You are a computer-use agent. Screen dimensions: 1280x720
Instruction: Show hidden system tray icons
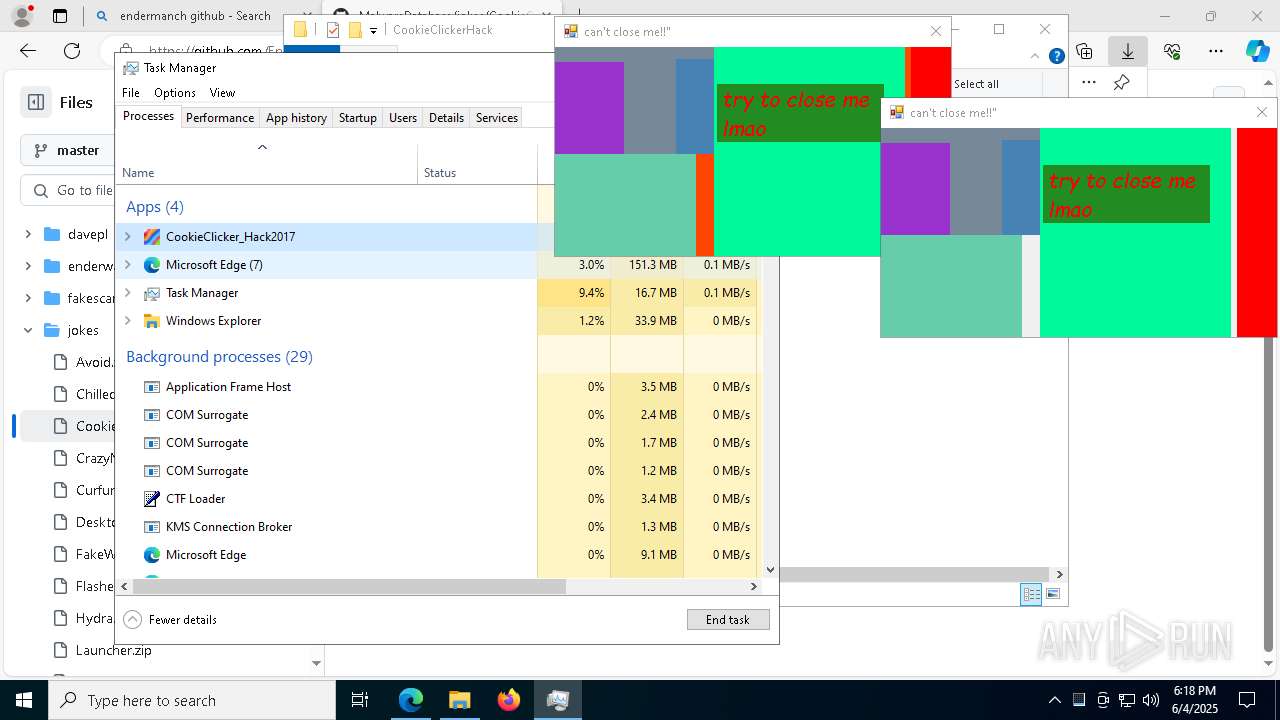click(1054, 700)
